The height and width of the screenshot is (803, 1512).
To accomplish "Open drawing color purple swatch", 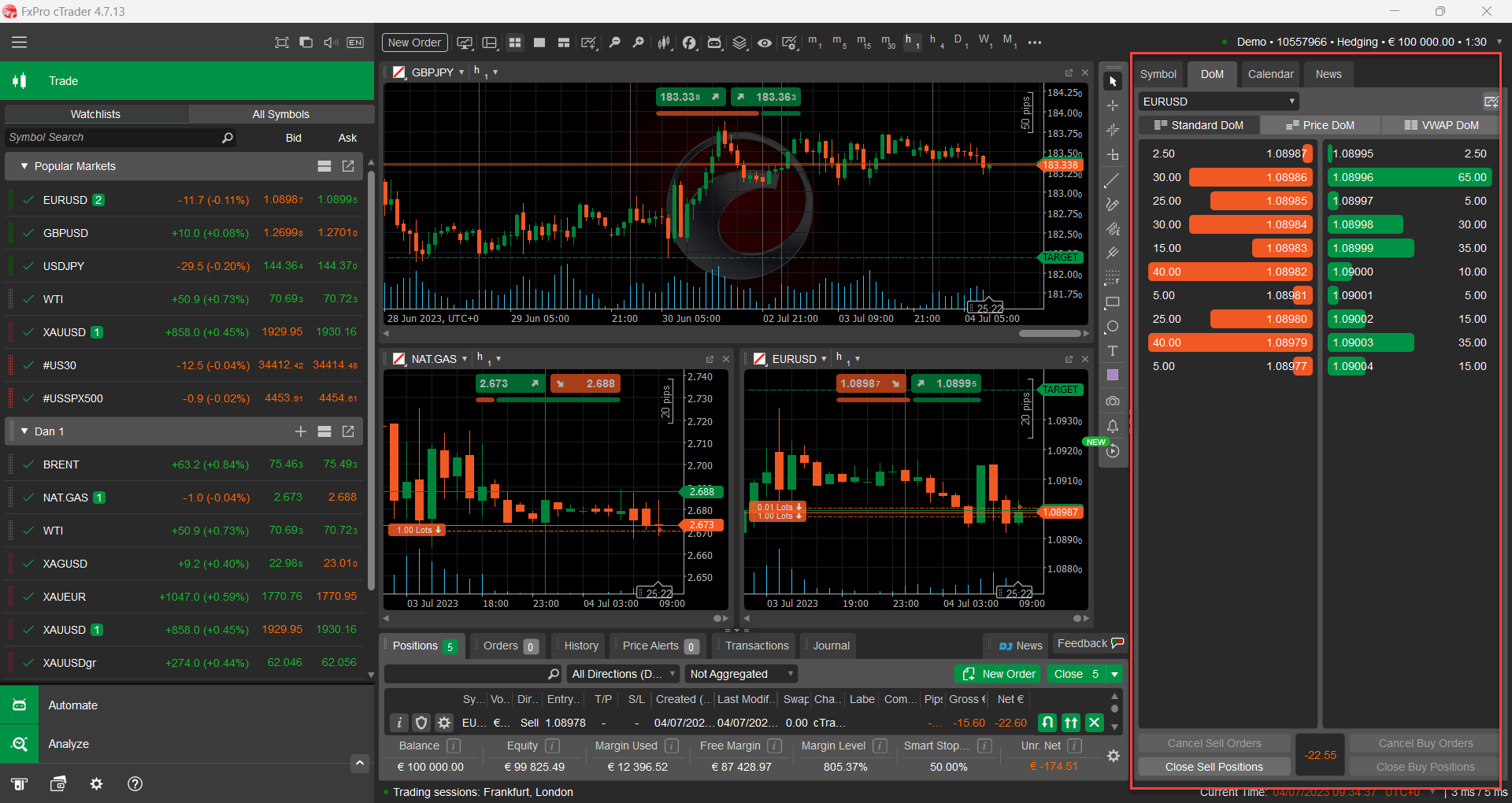I will tap(1113, 376).
